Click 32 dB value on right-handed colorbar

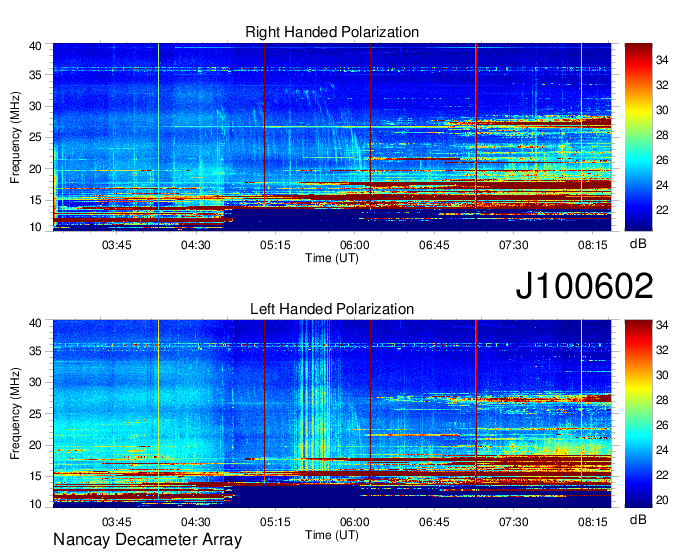click(662, 85)
